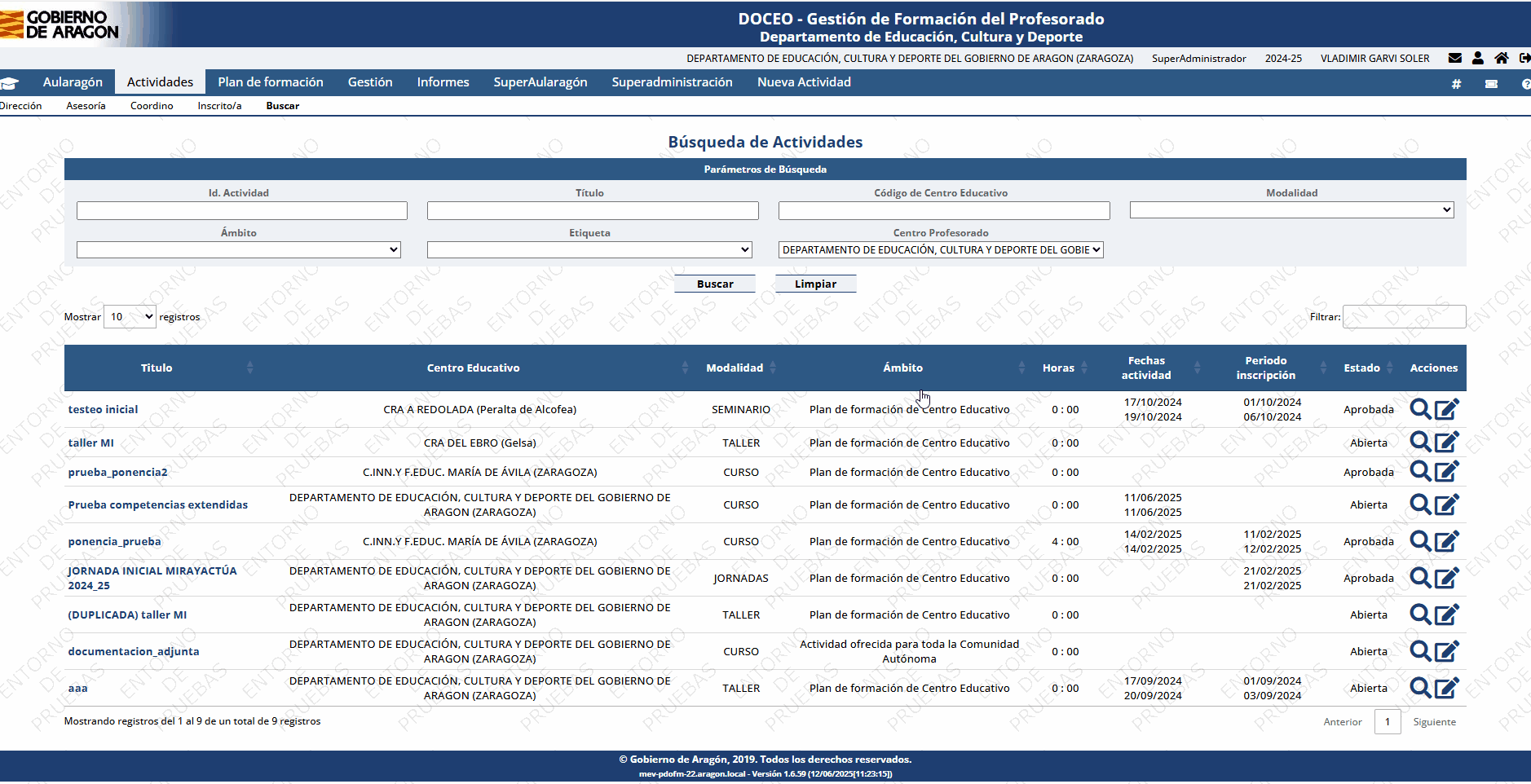Focus the Filtrar input field
The height and width of the screenshot is (784, 1531).
click(x=1404, y=317)
